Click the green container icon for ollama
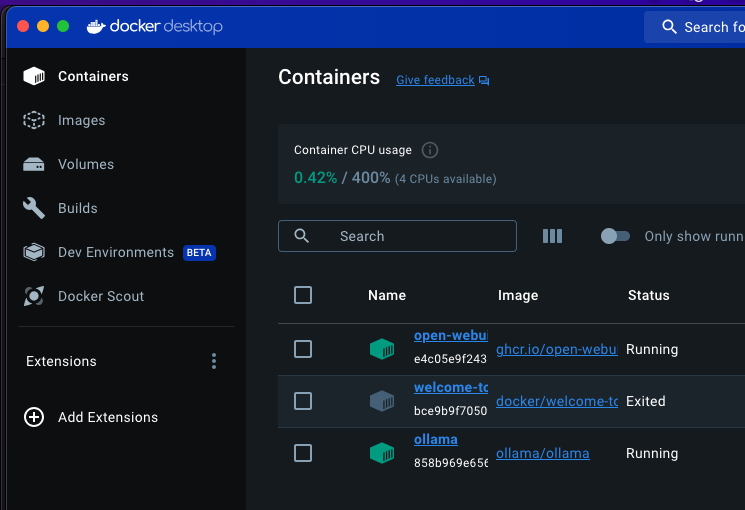This screenshot has height=510, width=745. point(382,453)
